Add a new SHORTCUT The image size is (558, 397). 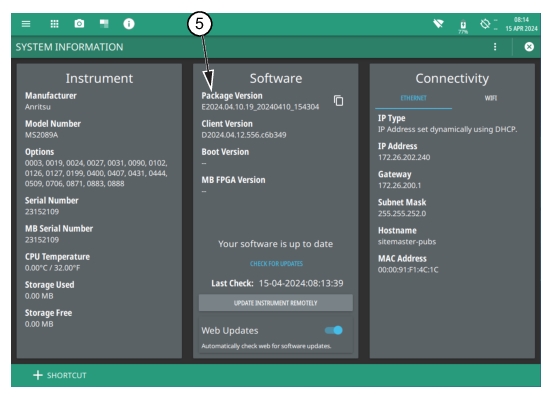(60, 375)
